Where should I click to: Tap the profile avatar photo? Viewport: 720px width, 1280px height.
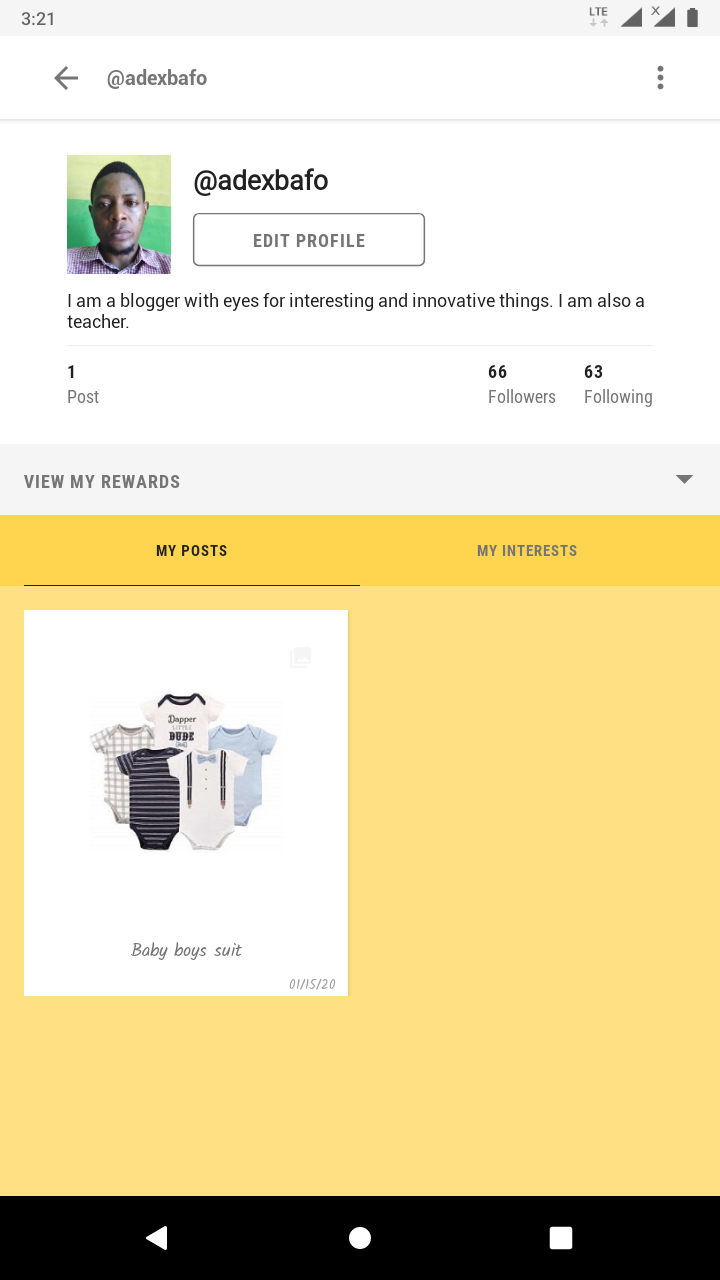[x=119, y=214]
